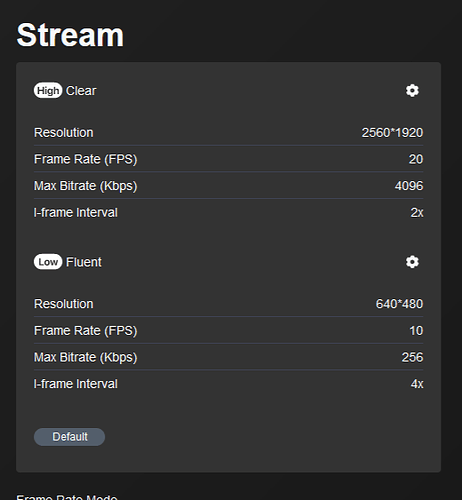
Task: Click the Stream page heading
Action: pos(70,35)
